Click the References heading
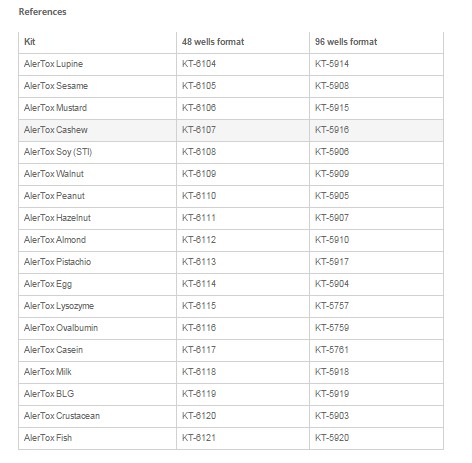The image size is (472, 463). [x=42, y=12]
